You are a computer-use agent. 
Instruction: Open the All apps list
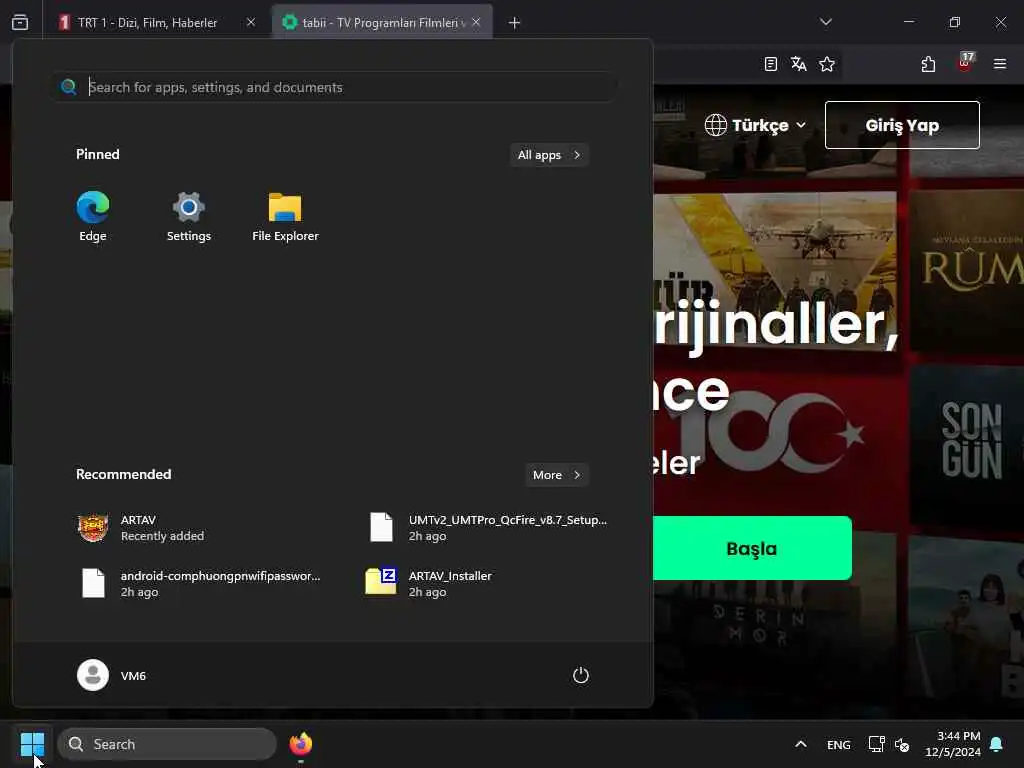click(x=549, y=155)
